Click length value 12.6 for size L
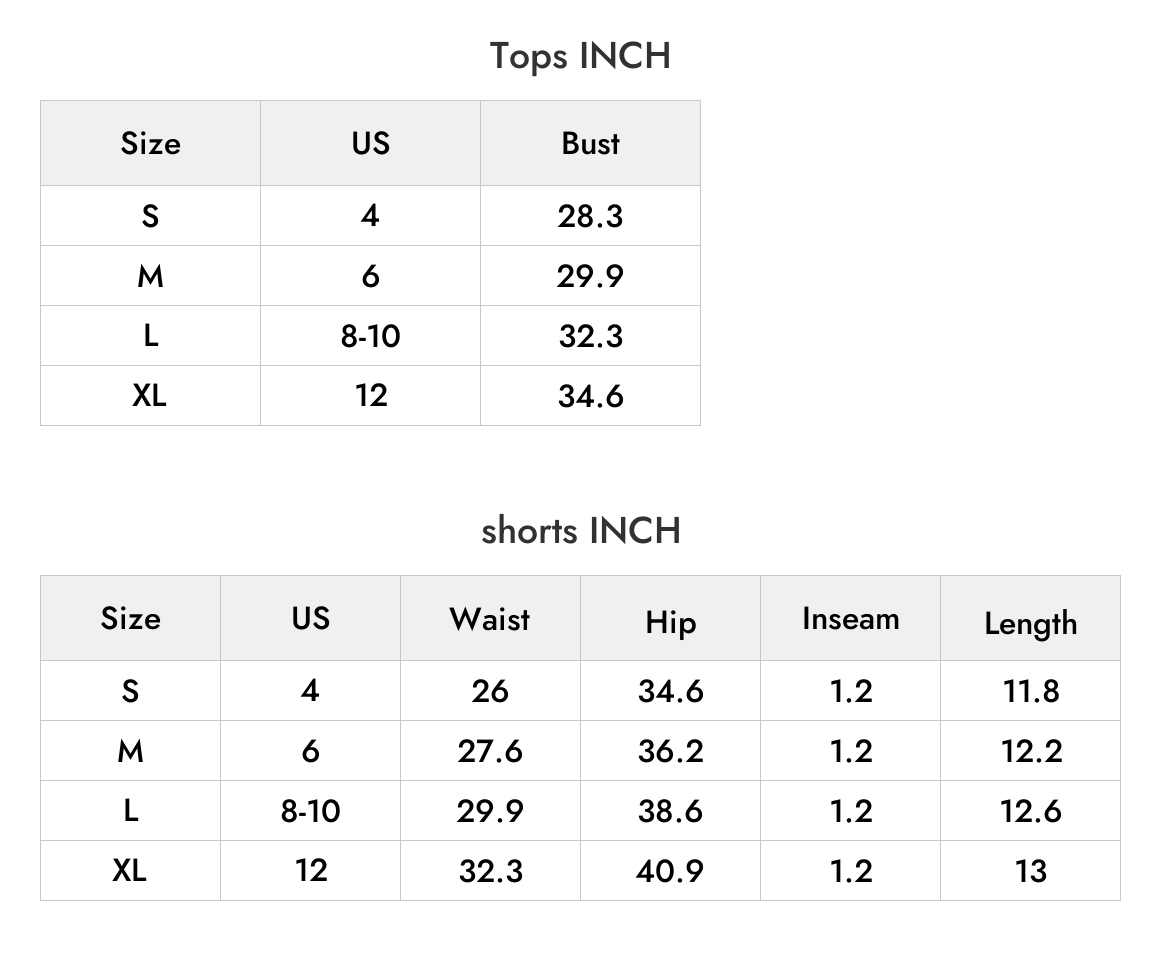 tap(1031, 811)
